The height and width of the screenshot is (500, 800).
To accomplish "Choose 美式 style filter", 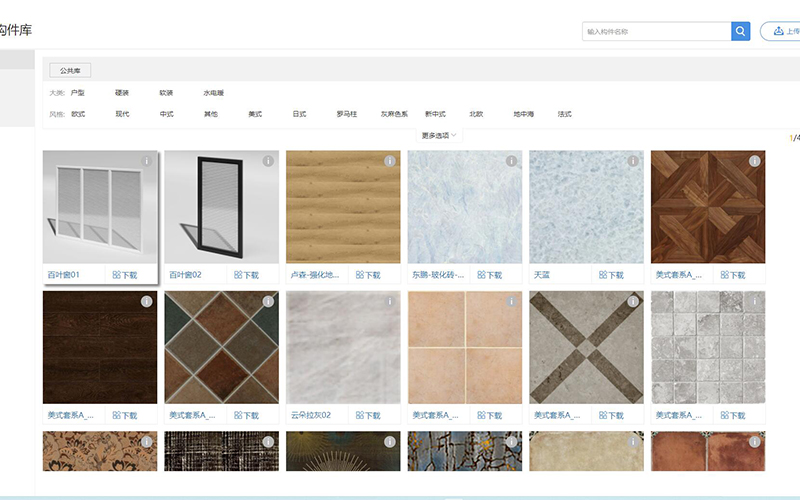I will point(255,114).
